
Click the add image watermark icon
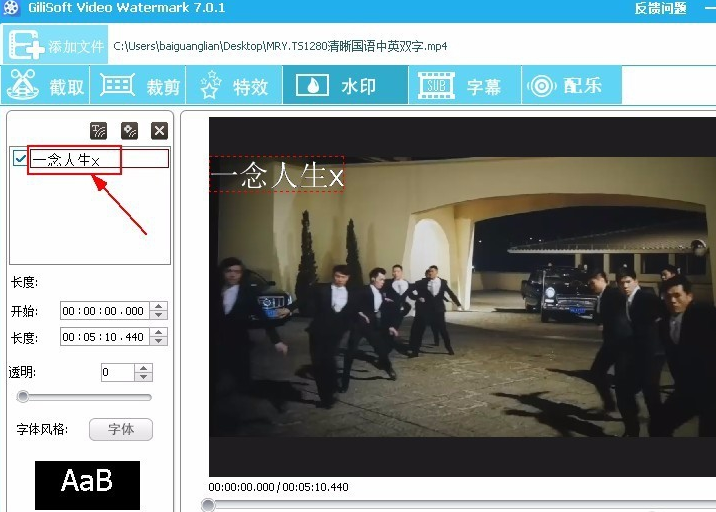pyautogui.click(x=129, y=131)
